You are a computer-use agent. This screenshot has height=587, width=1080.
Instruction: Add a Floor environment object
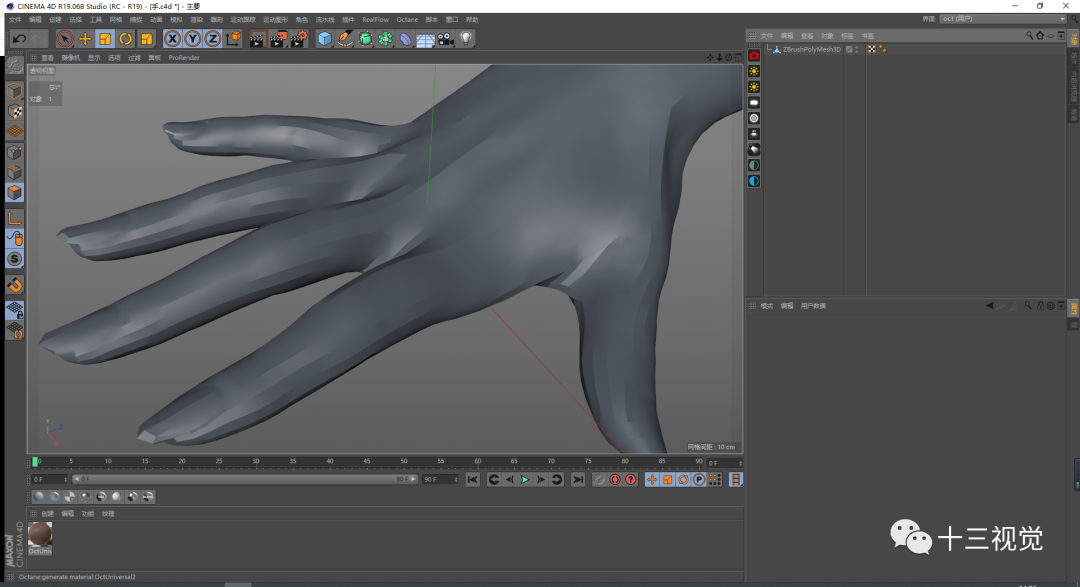[x=426, y=39]
